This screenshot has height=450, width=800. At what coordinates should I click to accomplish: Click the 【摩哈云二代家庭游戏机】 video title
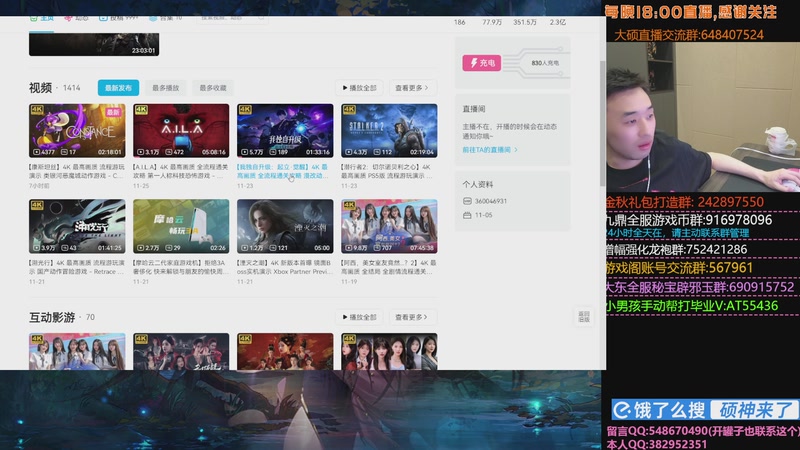point(181,267)
